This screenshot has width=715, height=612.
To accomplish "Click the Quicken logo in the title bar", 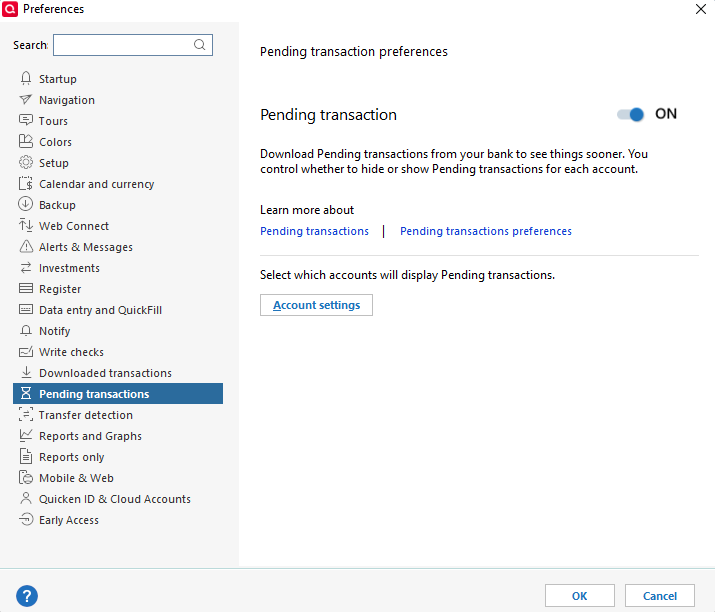I will pyautogui.click(x=10, y=9).
